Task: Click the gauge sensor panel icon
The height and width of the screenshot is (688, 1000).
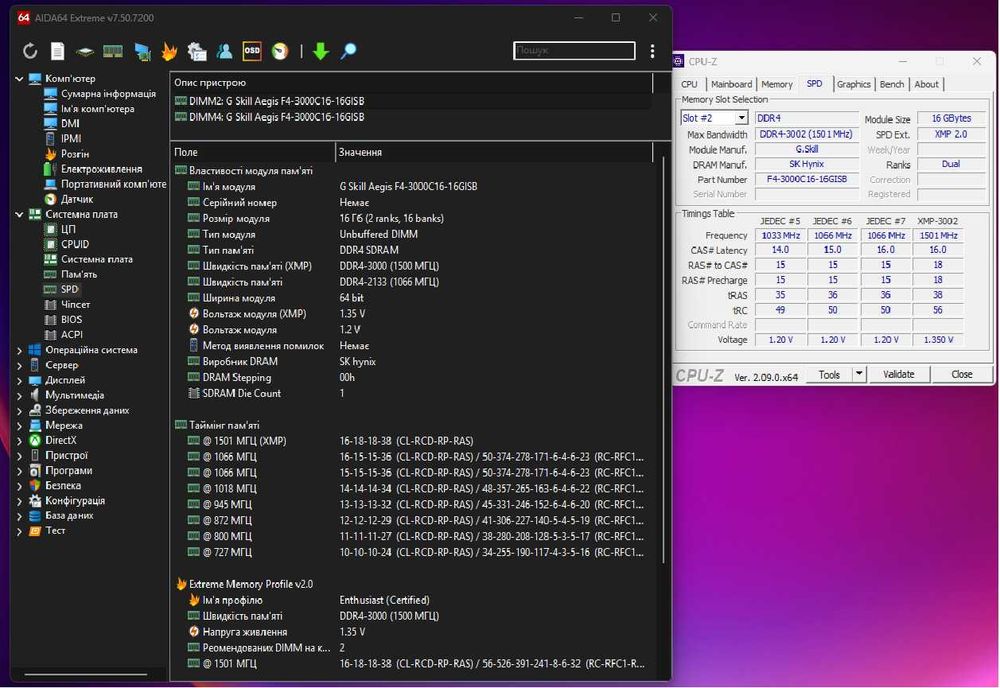Action: click(280, 51)
